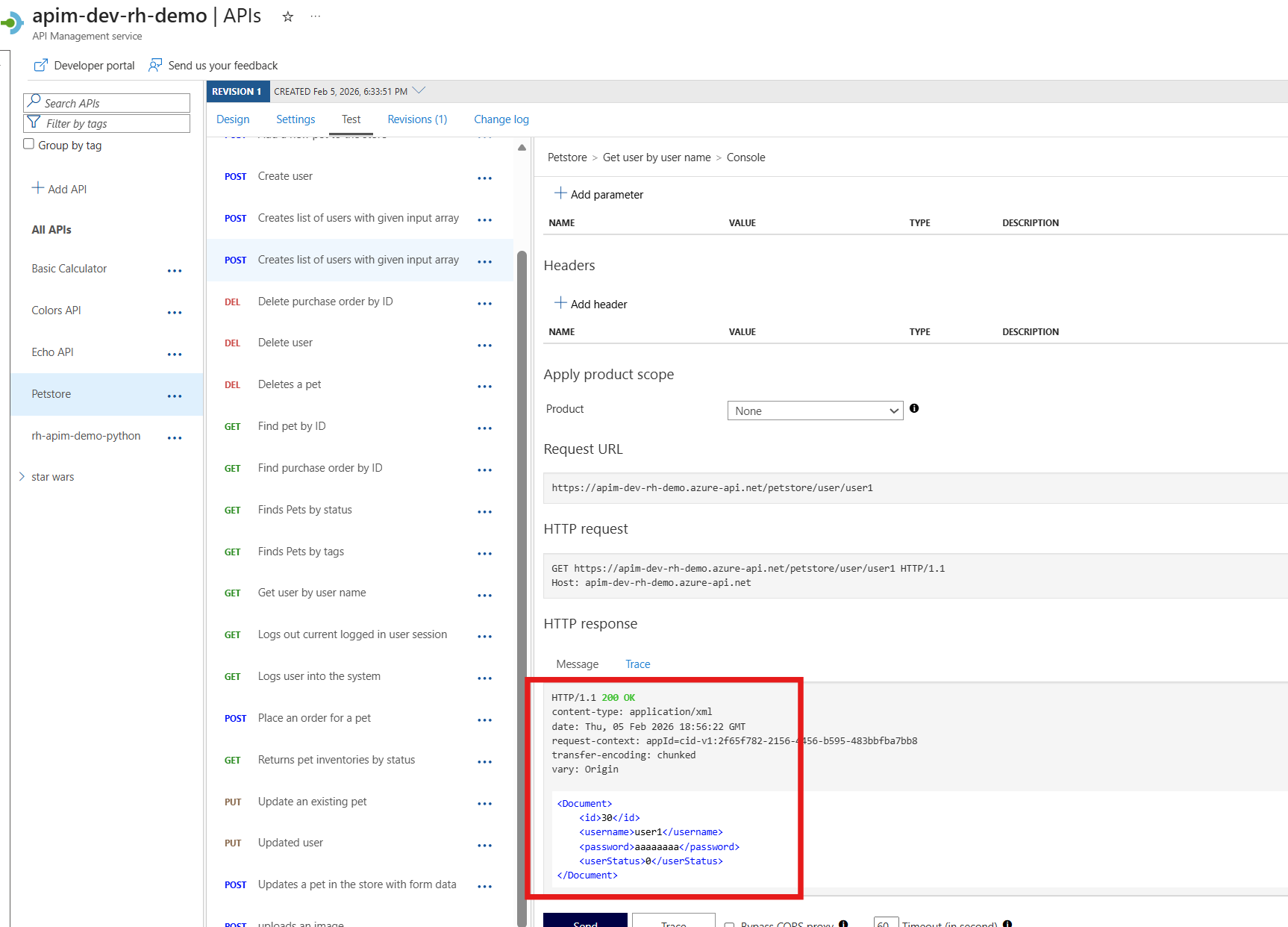Viewport: 1288px width, 927px height.
Task: Open the Change log tab
Action: [x=501, y=119]
